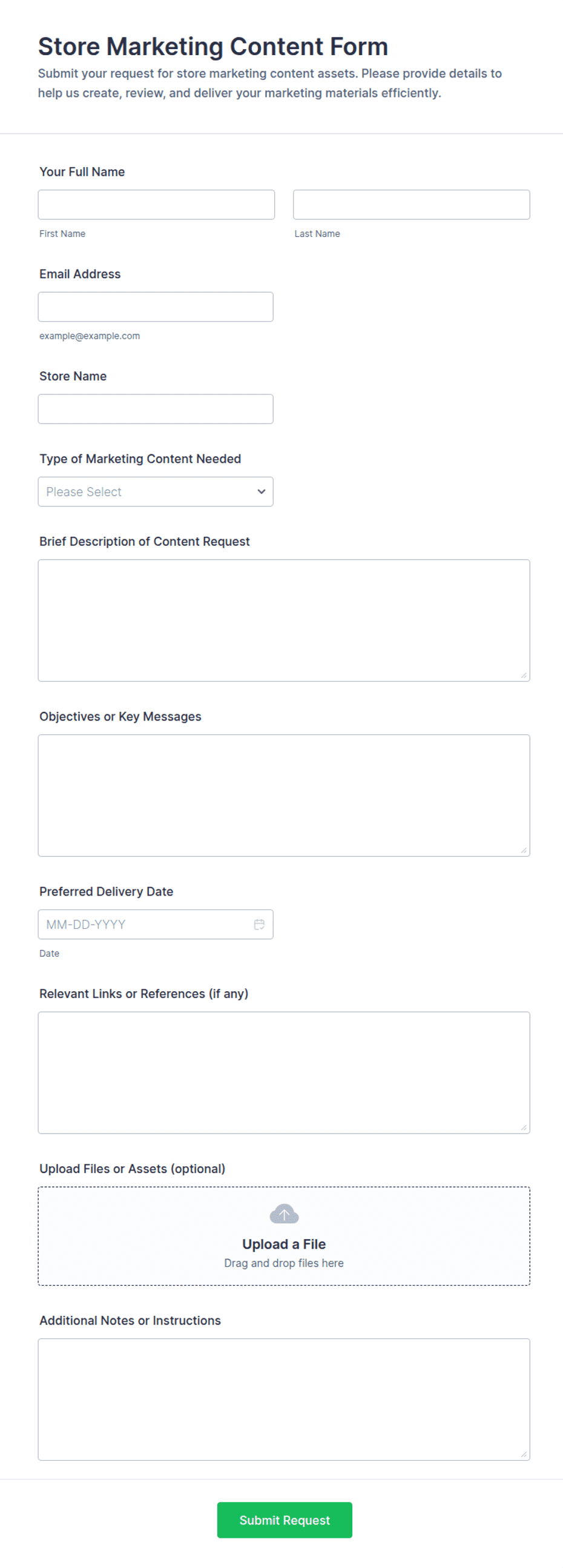Click the cloud upload icon
The width and height of the screenshot is (563, 1568).
click(284, 1214)
